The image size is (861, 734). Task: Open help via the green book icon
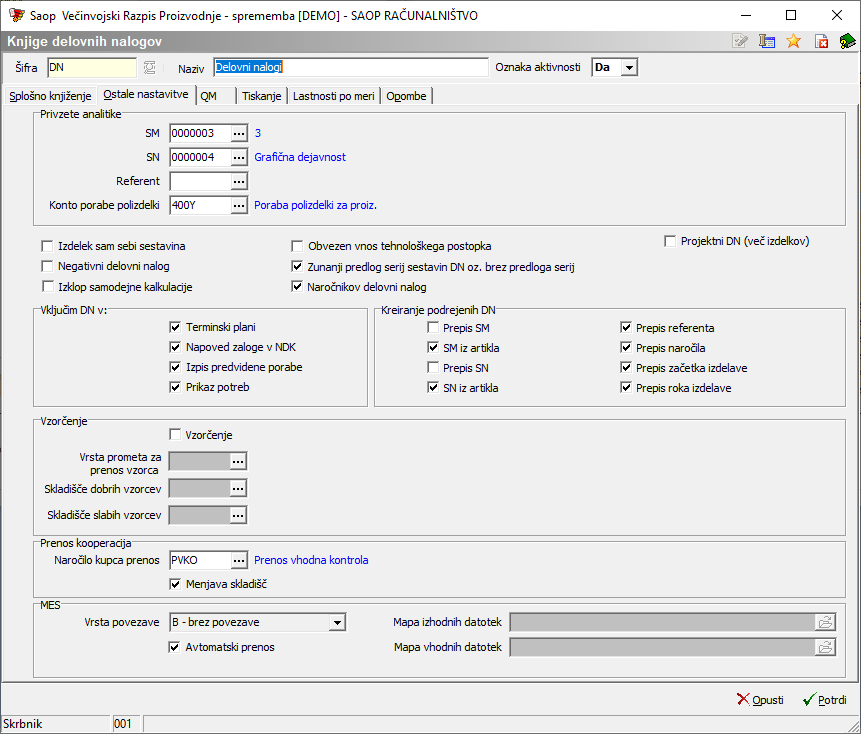[847, 41]
